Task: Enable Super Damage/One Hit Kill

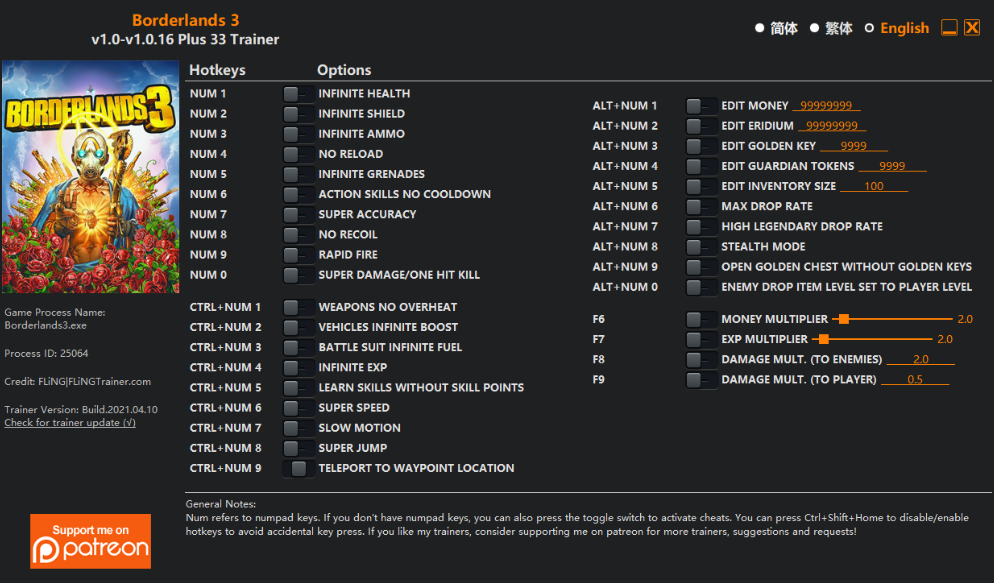Action: (298, 275)
